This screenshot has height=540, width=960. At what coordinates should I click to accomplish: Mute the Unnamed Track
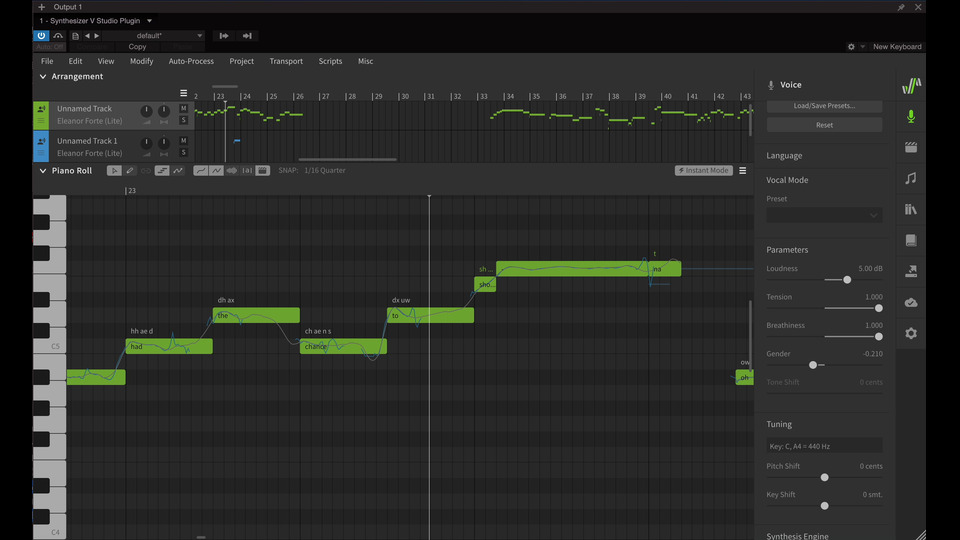pyautogui.click(x=183, y=108)
